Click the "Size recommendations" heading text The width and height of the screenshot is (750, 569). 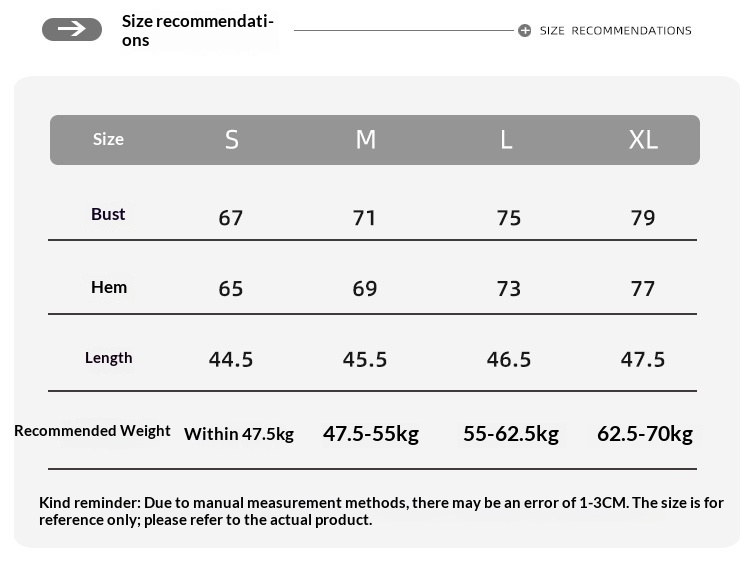tap(197, 30)
